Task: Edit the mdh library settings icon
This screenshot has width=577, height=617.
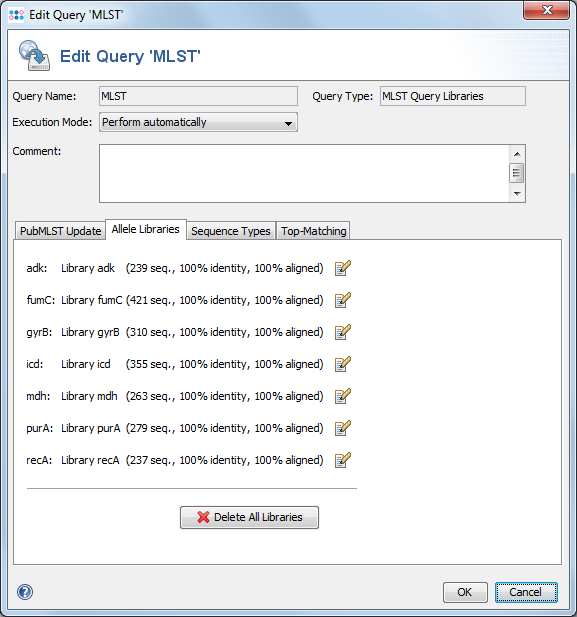Action: pyautogui.click(x=342, y=396)
